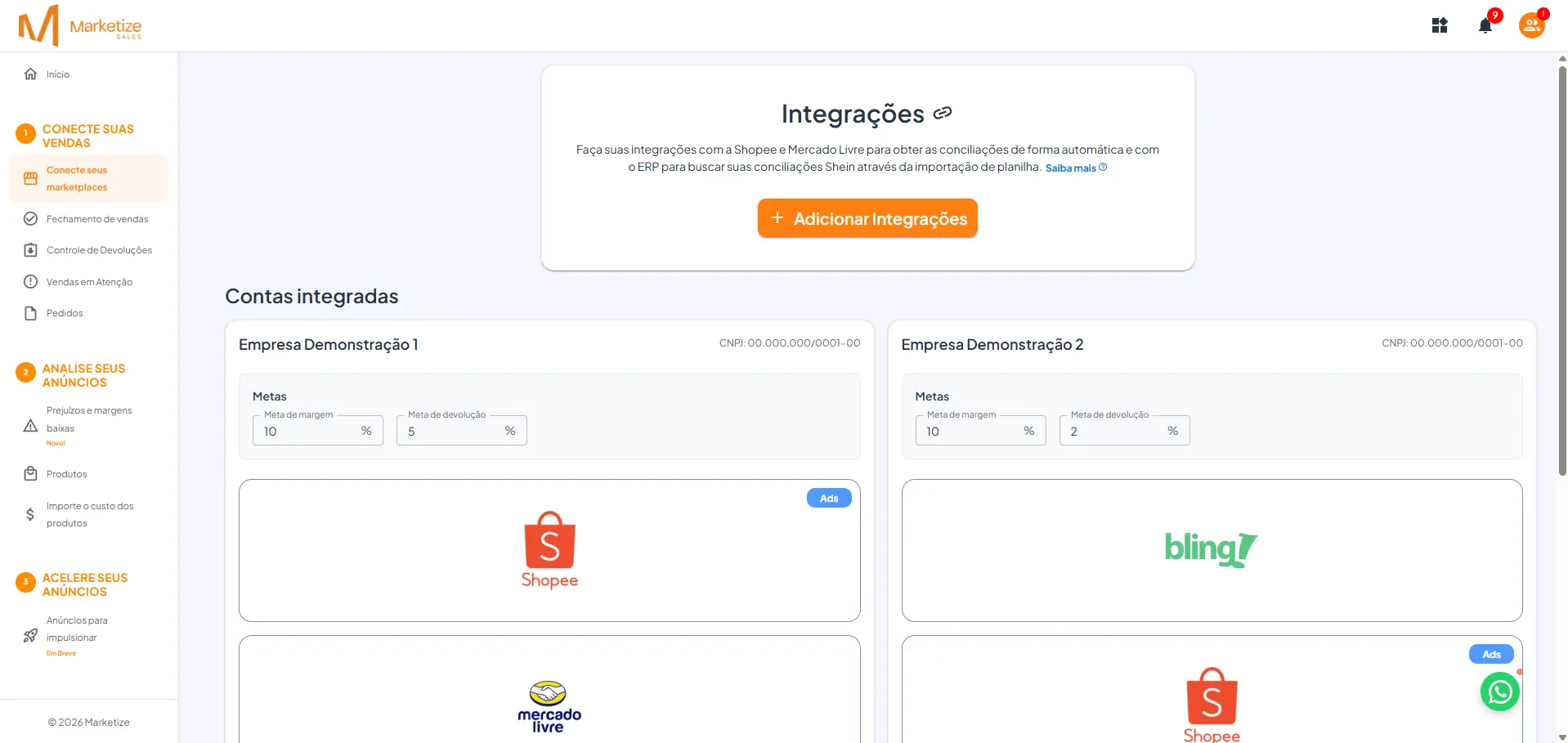The width and height of the screenshot is (1568, 743).
Task: Open the user account avatar with alert badge
Action: (x=1530, y=25)
